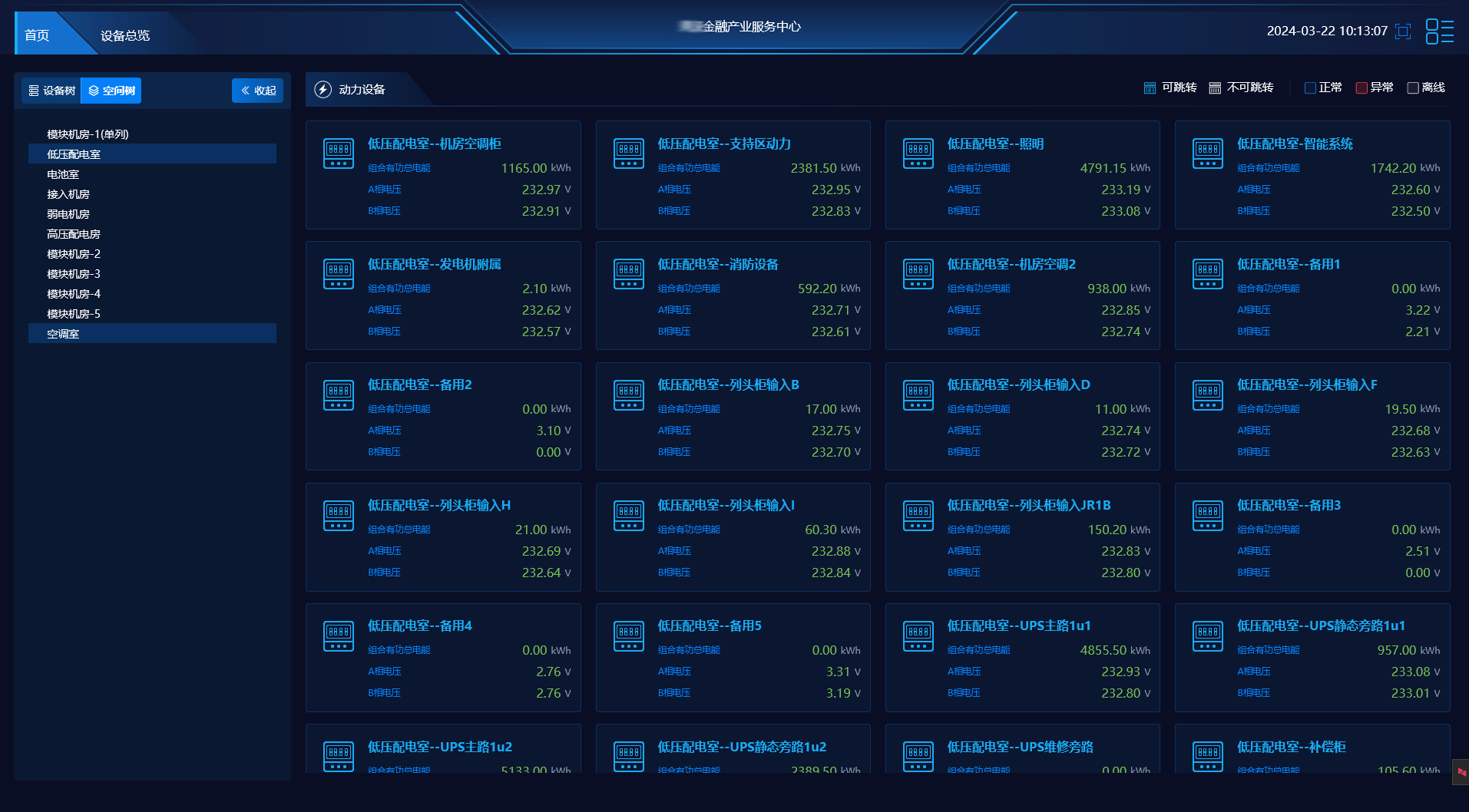Open the 低压配电室--智能系统 device title link
The width and height of the screenshot is (1469, 812).
coord(1295,144)
